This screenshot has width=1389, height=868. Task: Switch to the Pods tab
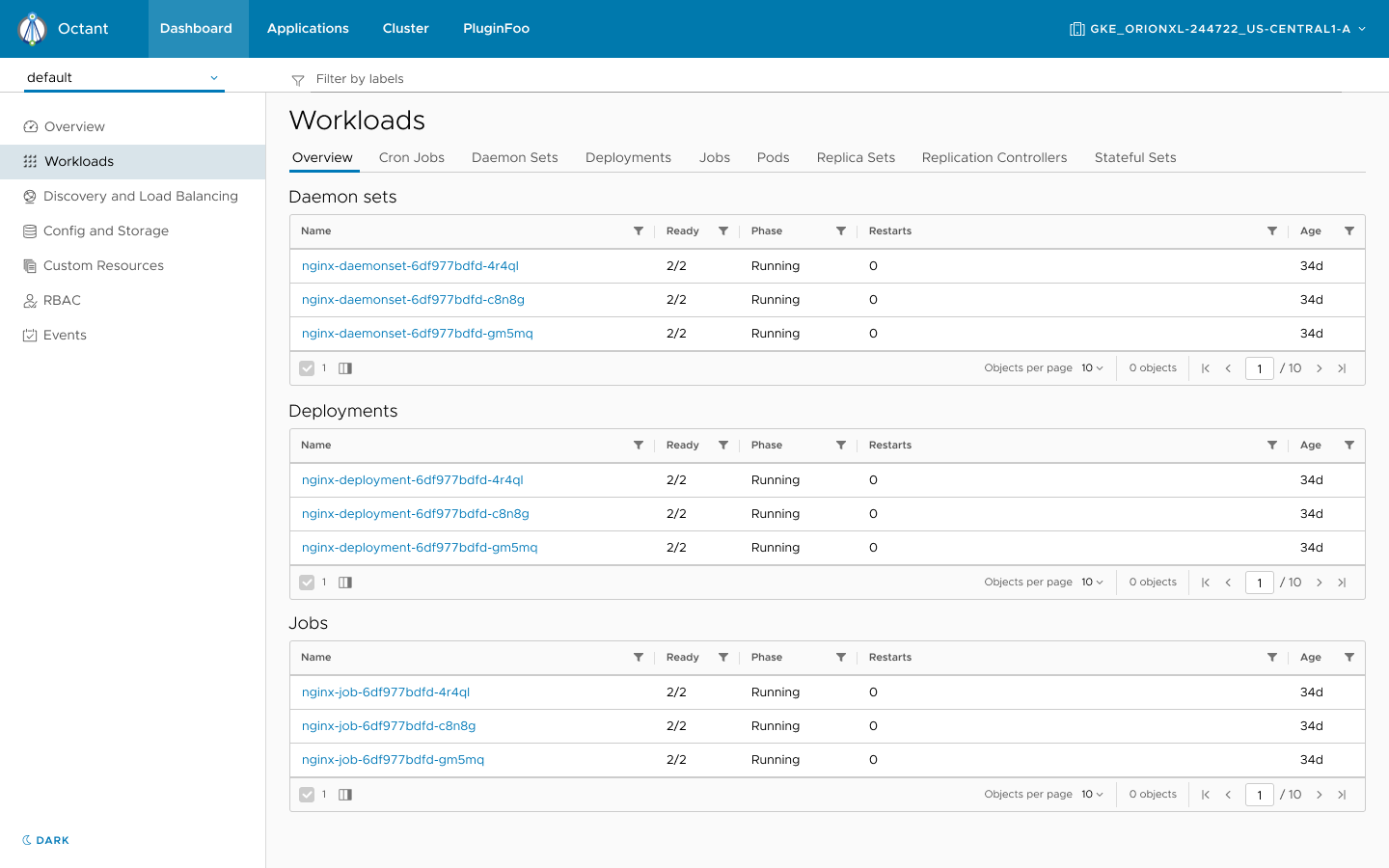point(773,157)
